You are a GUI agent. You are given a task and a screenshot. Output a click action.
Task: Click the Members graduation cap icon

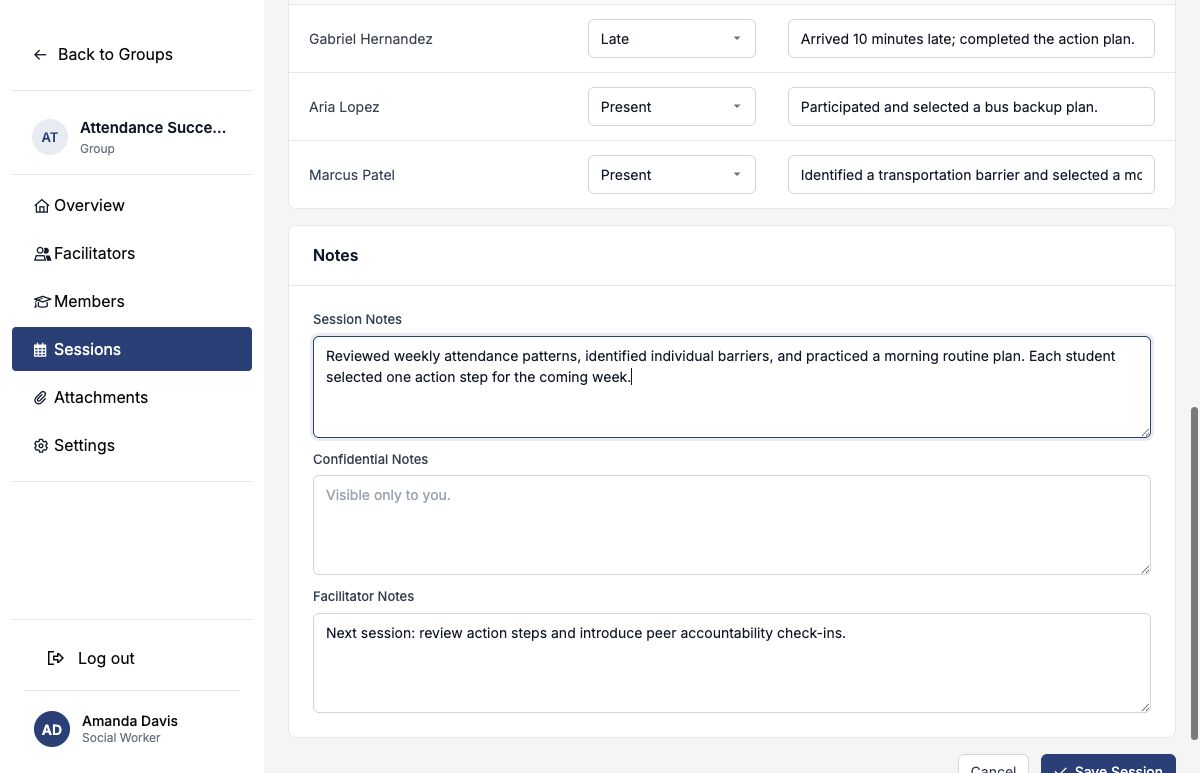(x=42, y=302)
